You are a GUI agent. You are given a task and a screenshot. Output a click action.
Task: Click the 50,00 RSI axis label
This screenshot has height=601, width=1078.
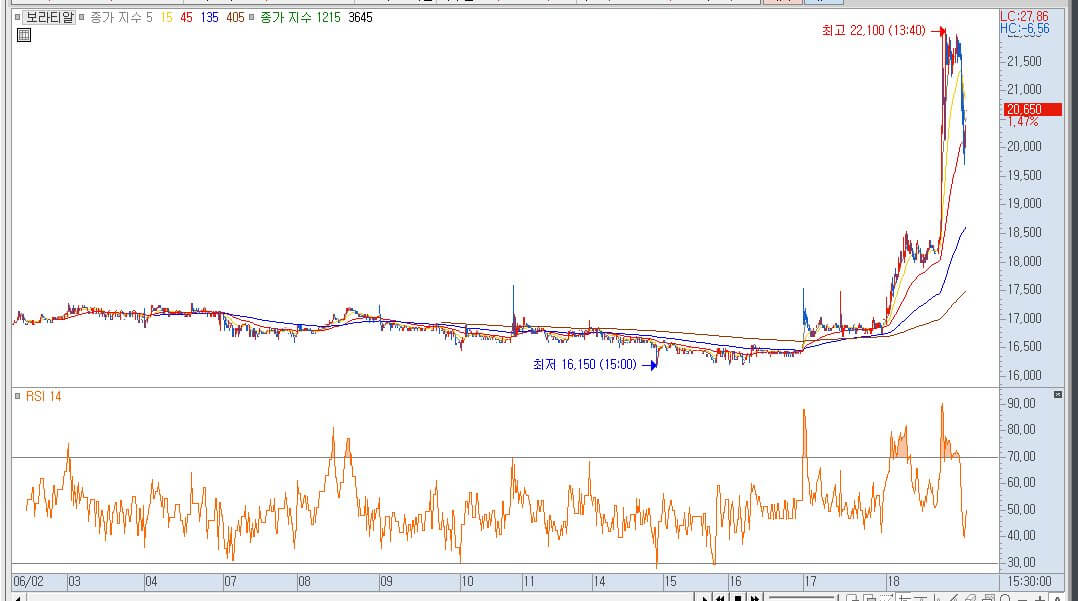click(1022, 510)
